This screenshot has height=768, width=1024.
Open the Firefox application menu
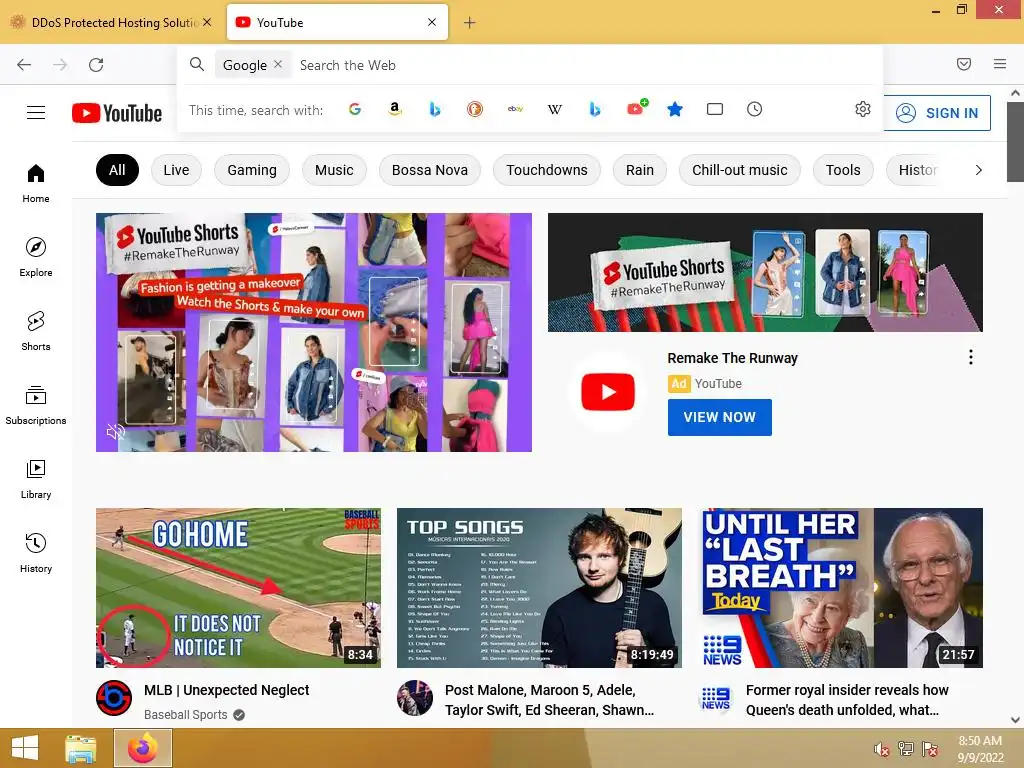coord(1000,64)
